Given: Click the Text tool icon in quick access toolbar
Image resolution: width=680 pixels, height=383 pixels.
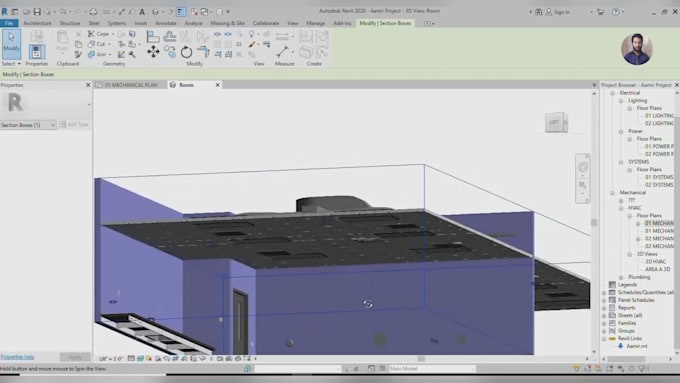Looking at the screenshot, I should tap(142, 12).
